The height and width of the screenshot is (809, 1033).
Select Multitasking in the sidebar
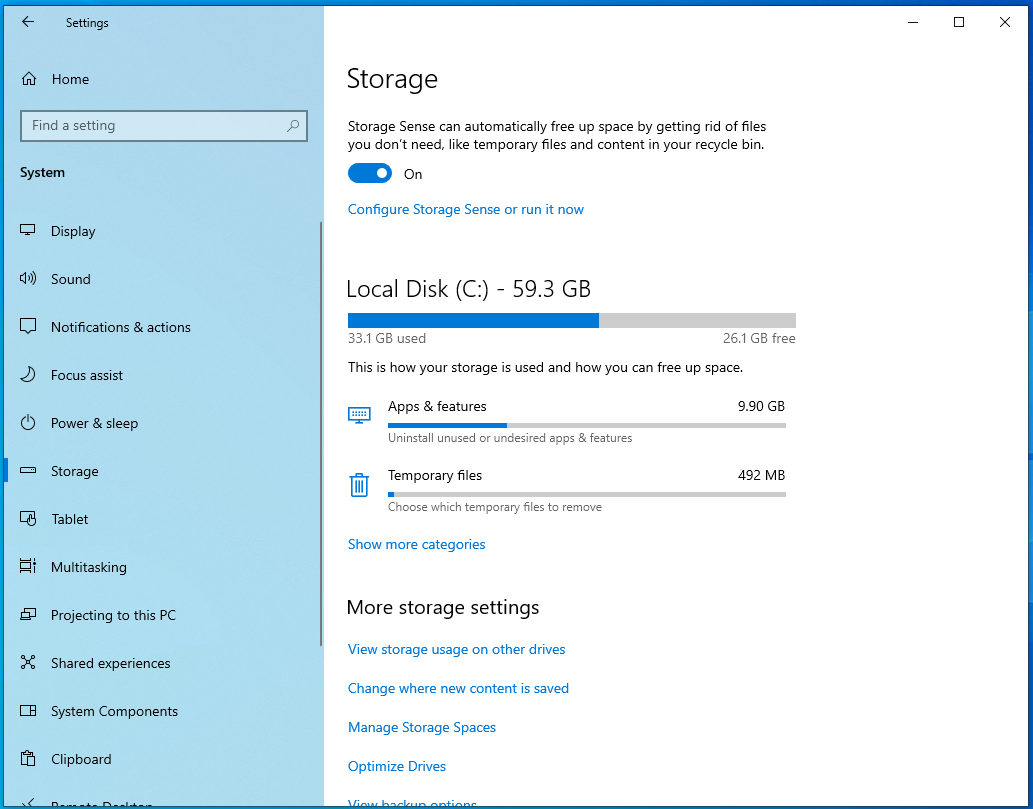[162, 567]
